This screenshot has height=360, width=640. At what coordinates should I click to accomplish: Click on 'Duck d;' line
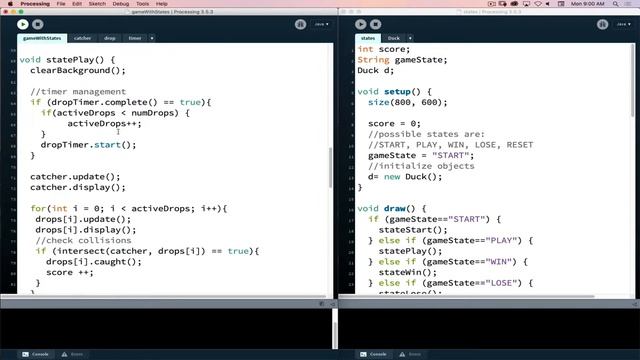376,70
